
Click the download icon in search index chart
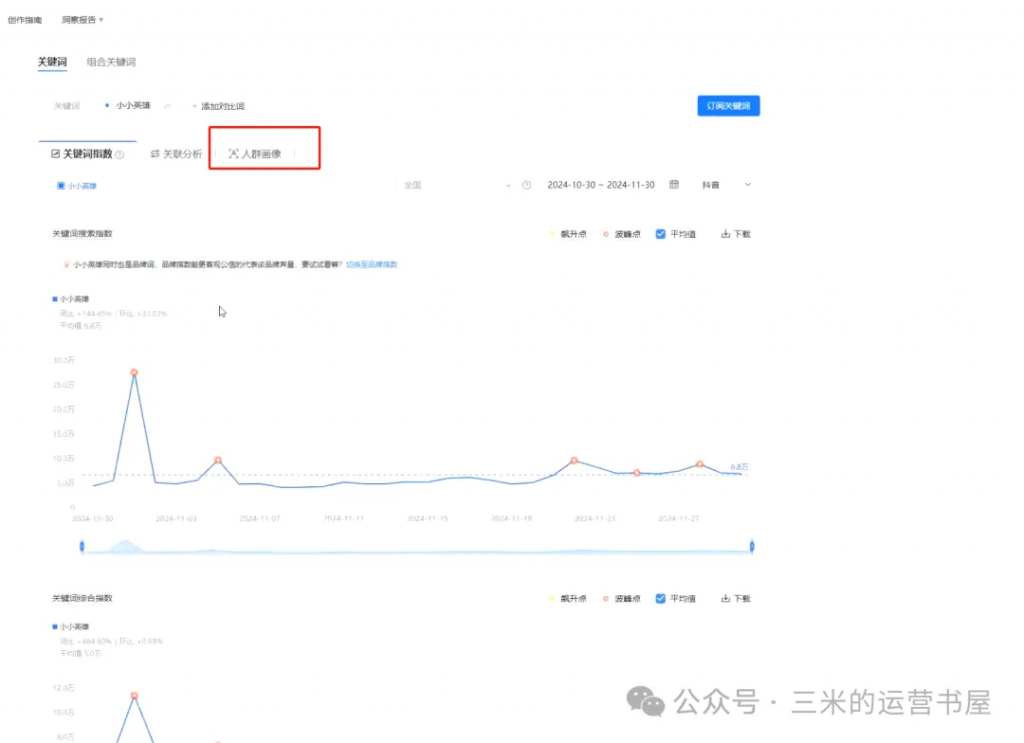coord(725,234)
